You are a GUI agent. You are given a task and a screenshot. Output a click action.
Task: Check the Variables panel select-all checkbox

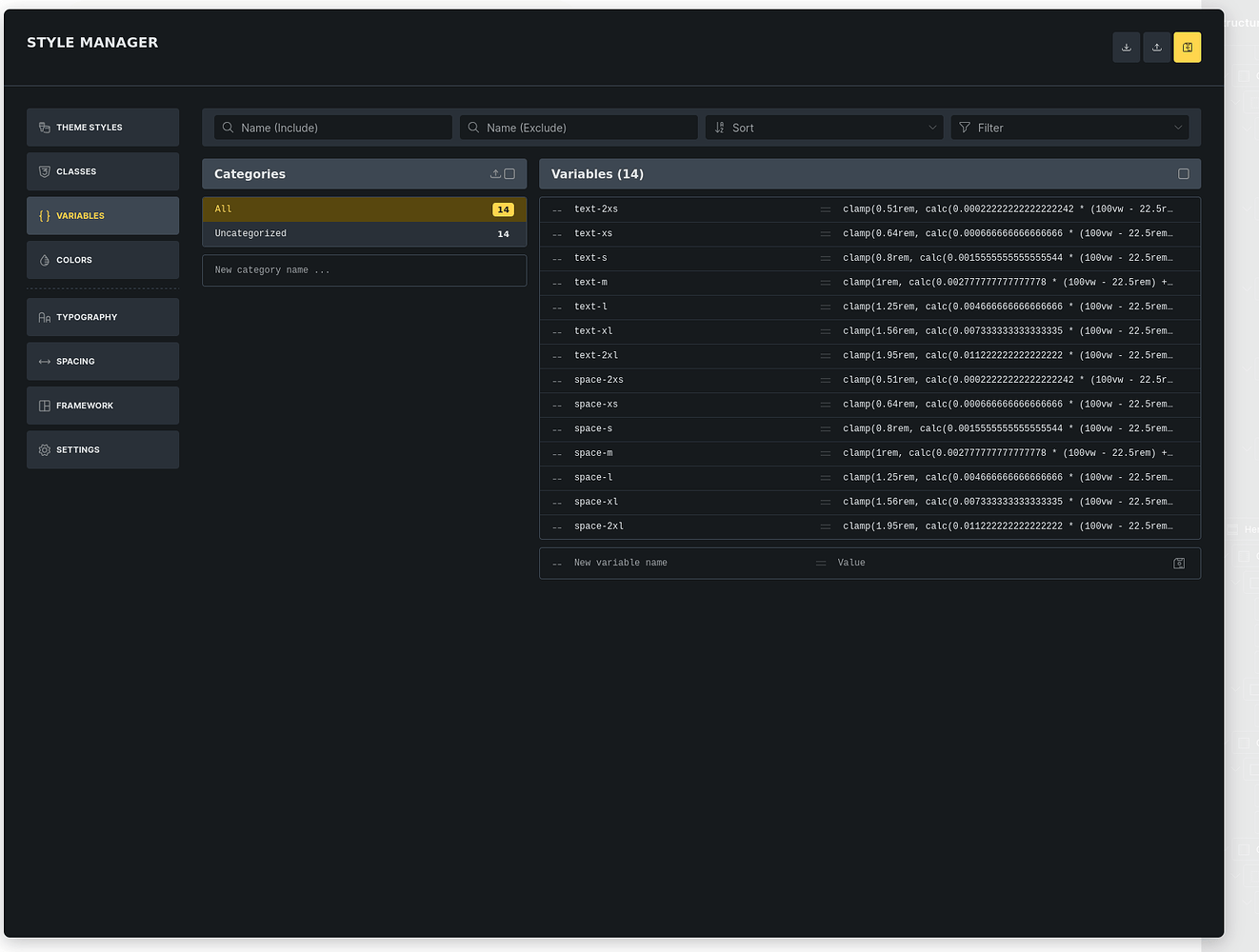tap(1184, 173)
